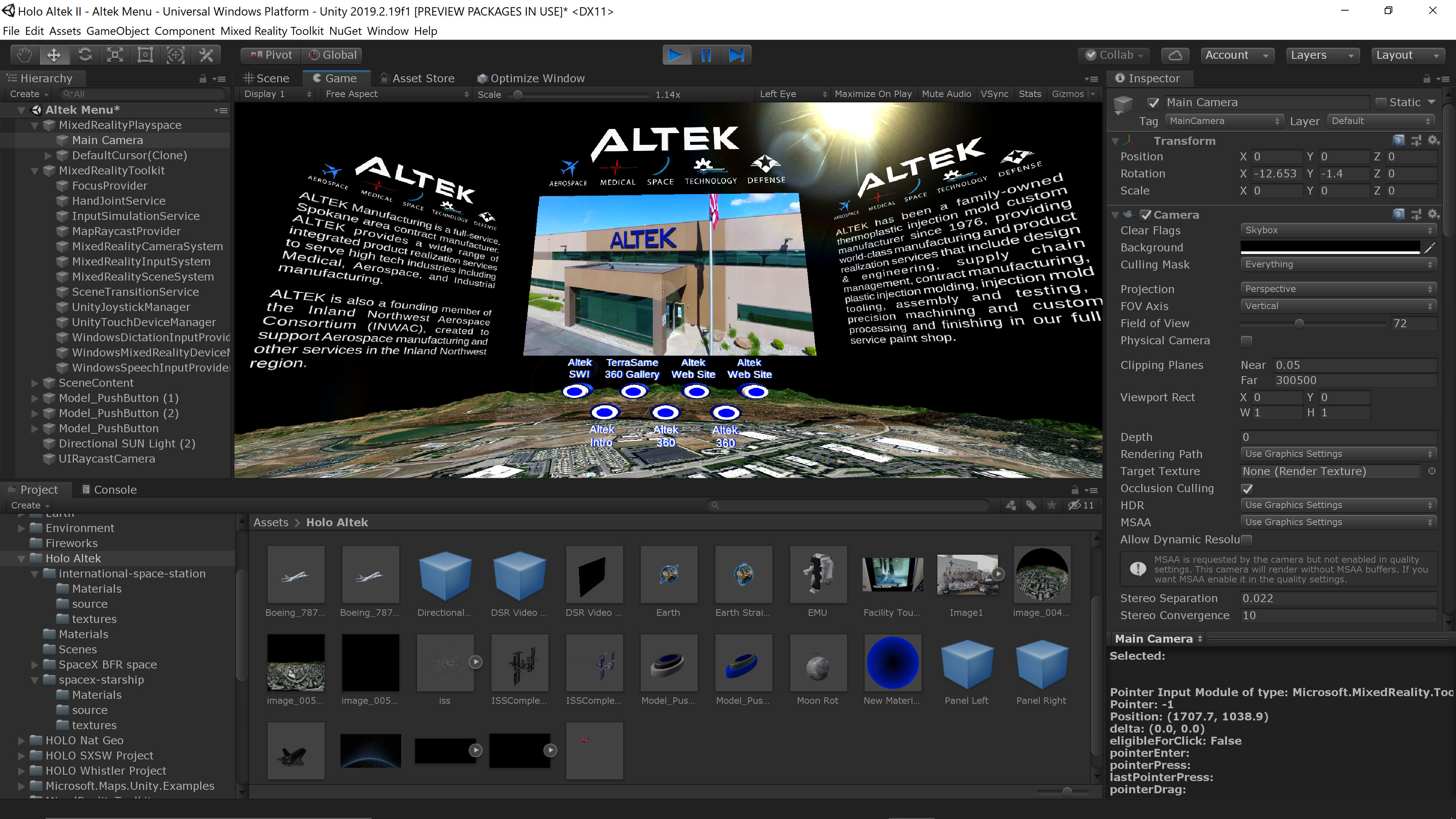Click the Step frame button
Image resolution: width=1456 pixels, height=819 pixels.
736,55
